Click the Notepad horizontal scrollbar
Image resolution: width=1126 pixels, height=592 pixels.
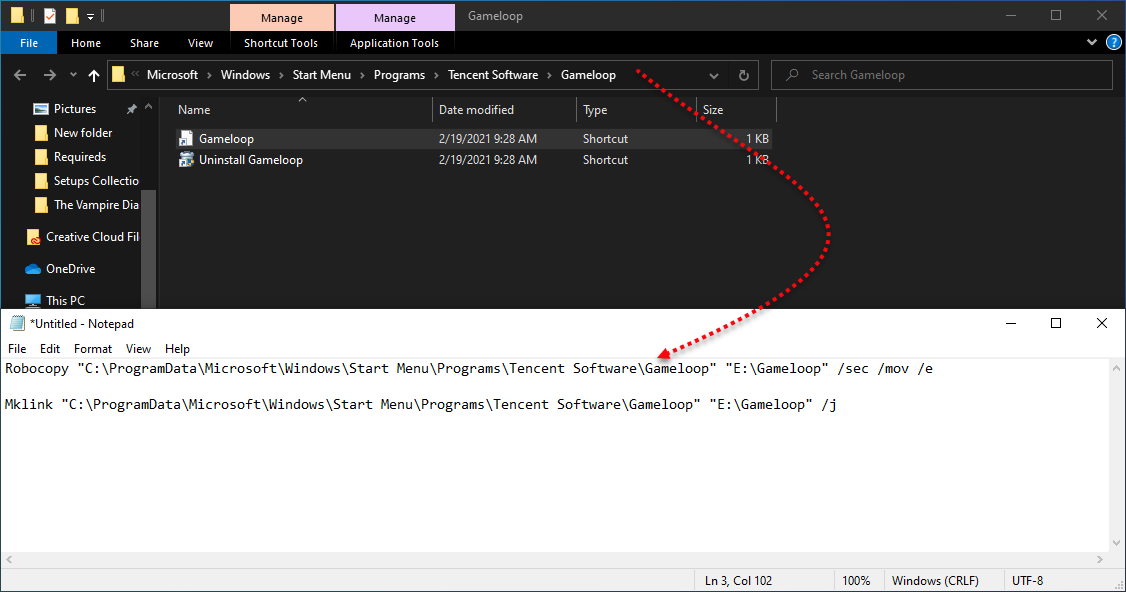pyautogui.click(x=554, y=559)
